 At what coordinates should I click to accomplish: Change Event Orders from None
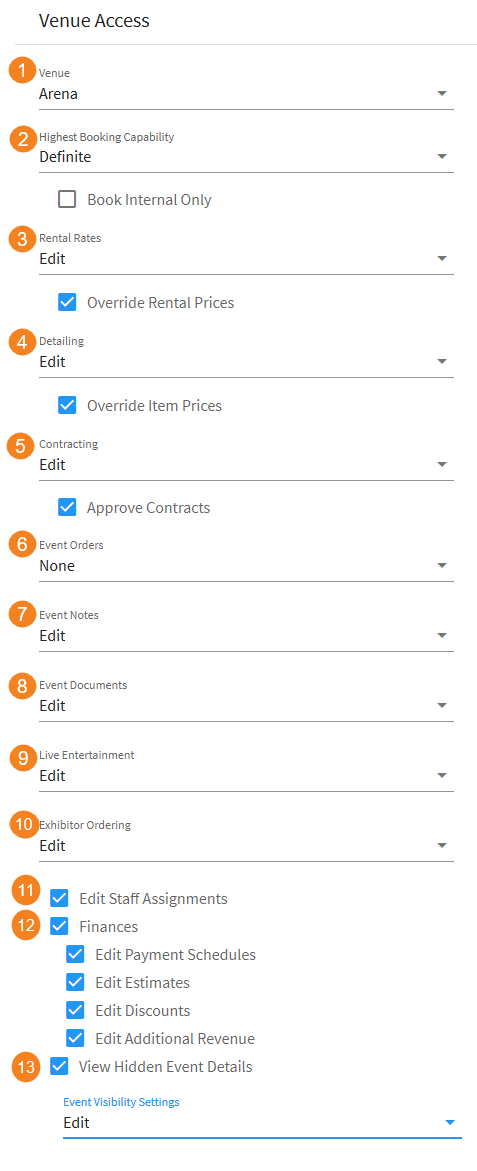[x=246, y=565]
